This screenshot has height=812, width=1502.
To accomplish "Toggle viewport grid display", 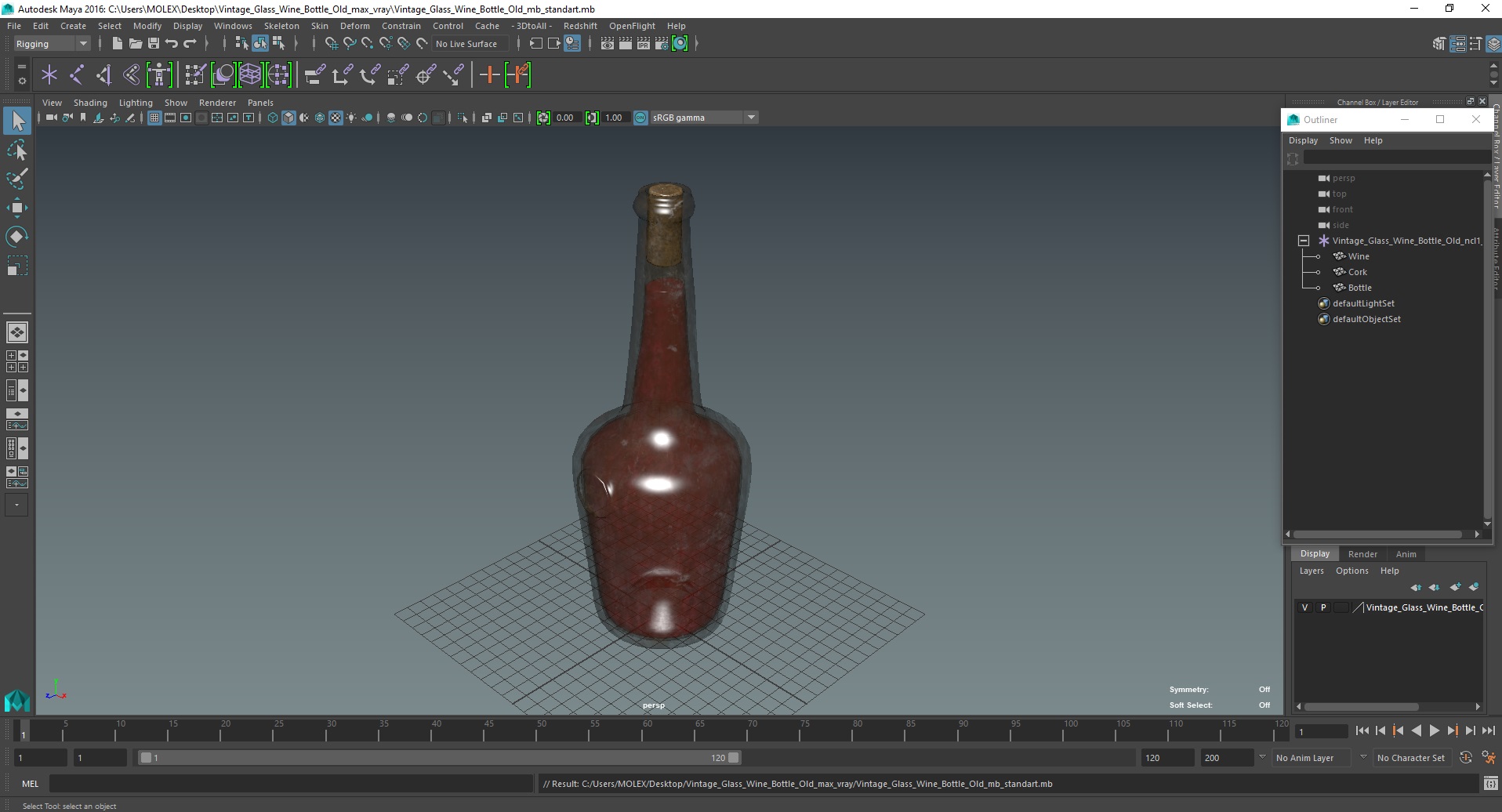I will [154, 118].
